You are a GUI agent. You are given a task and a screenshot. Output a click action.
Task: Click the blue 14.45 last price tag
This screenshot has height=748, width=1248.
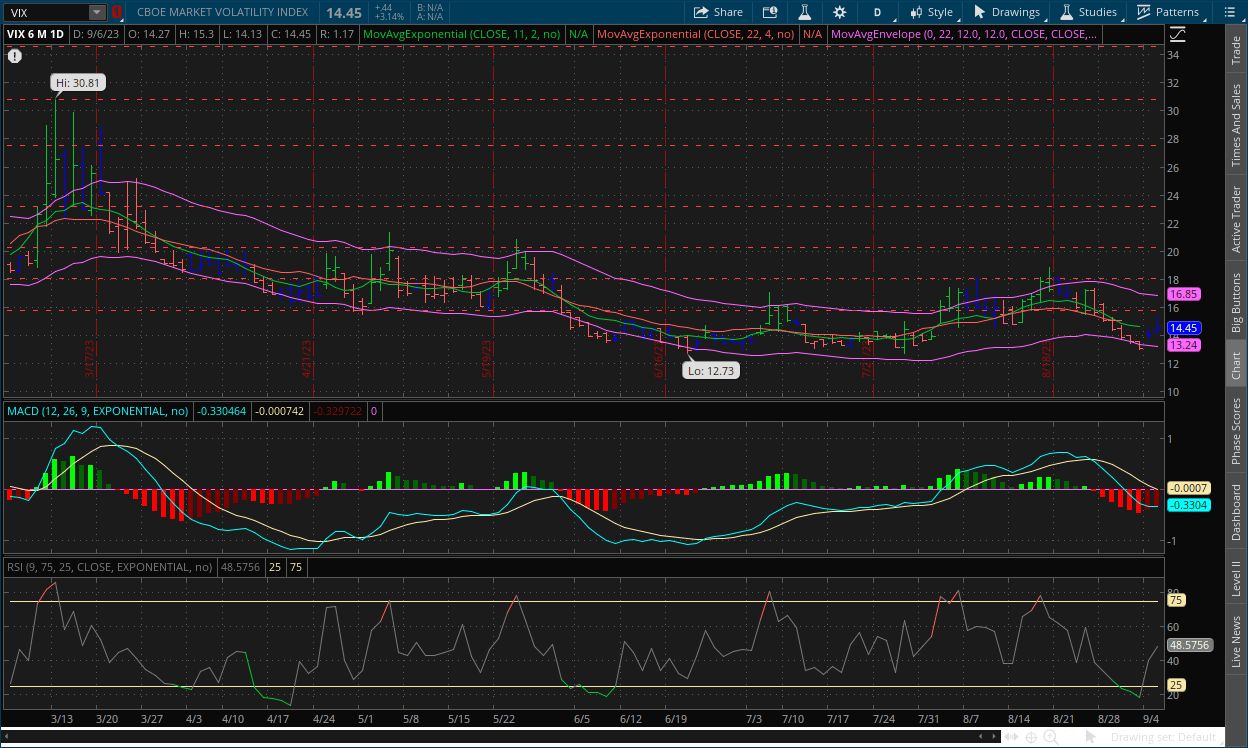tap(1185, 328)
